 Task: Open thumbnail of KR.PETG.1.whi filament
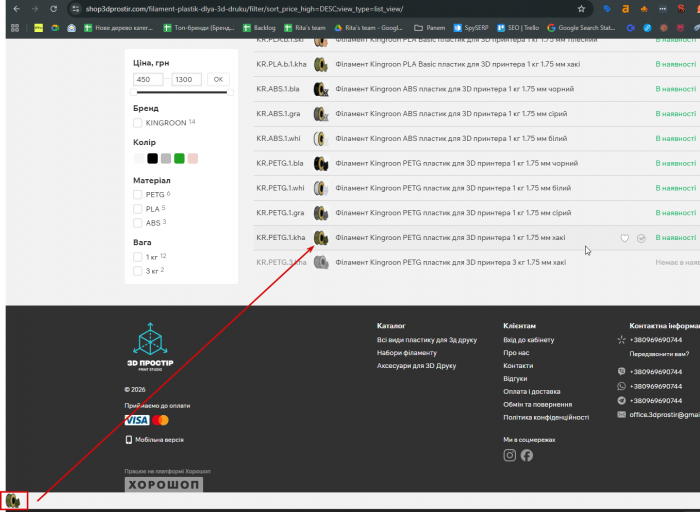pyautogui.click(x=321, y=188)
